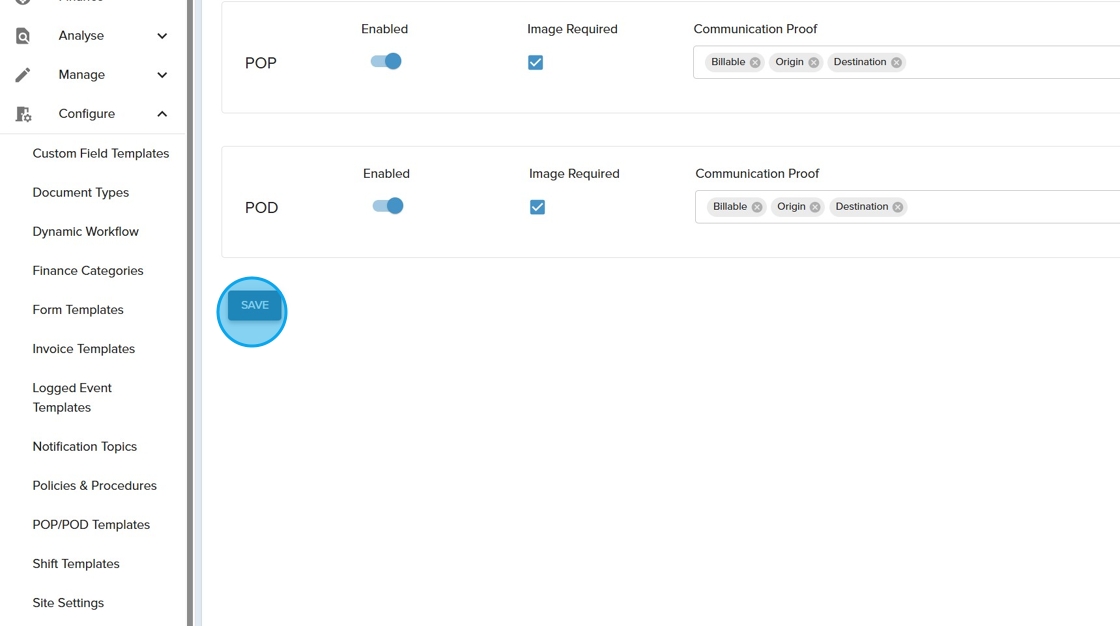Click the Analyse magnifier icon in sidebar
The width and height of the screenshot is (1120, 626).
[x=23, y=36]
